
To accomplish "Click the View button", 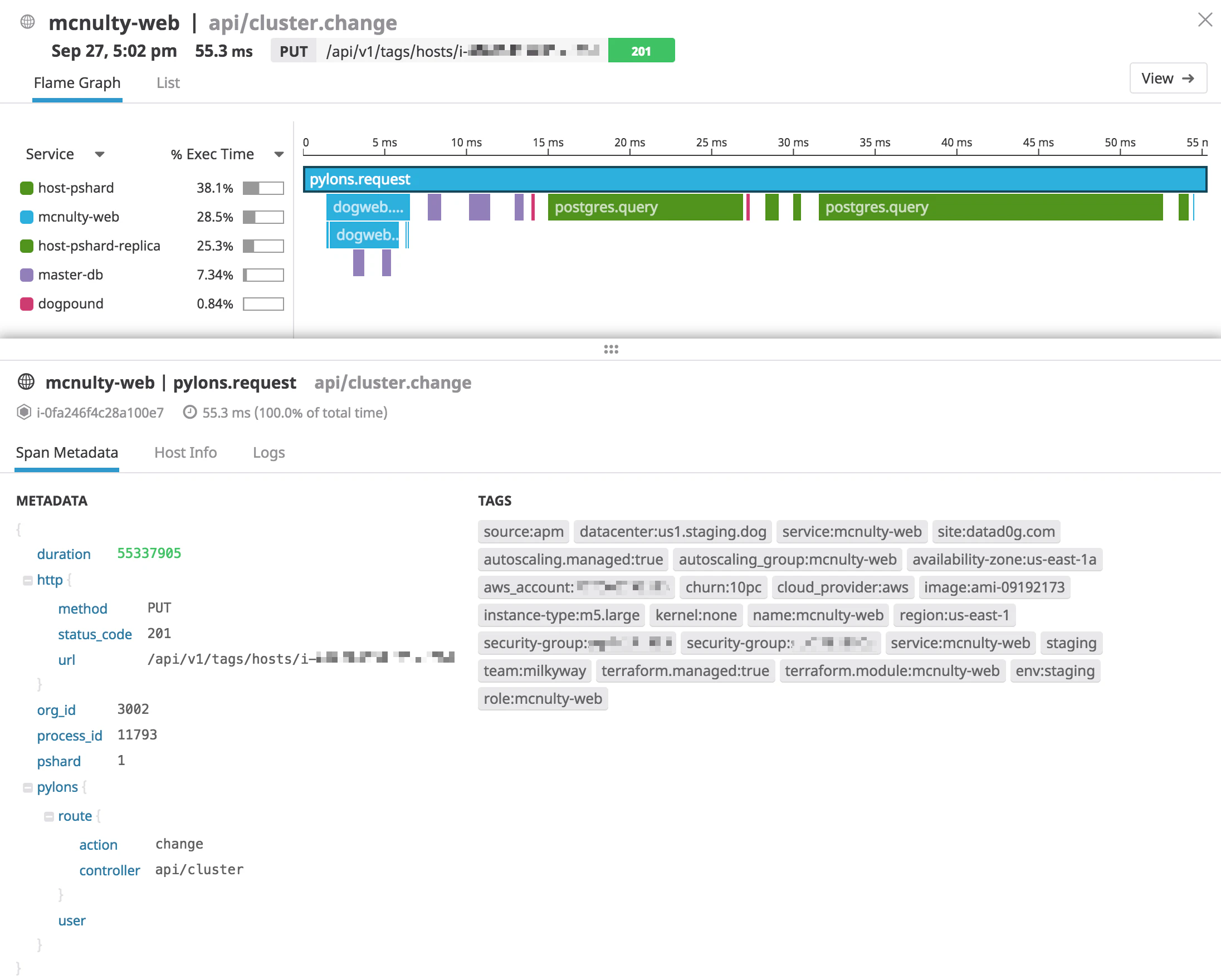I will point(1168,78).
